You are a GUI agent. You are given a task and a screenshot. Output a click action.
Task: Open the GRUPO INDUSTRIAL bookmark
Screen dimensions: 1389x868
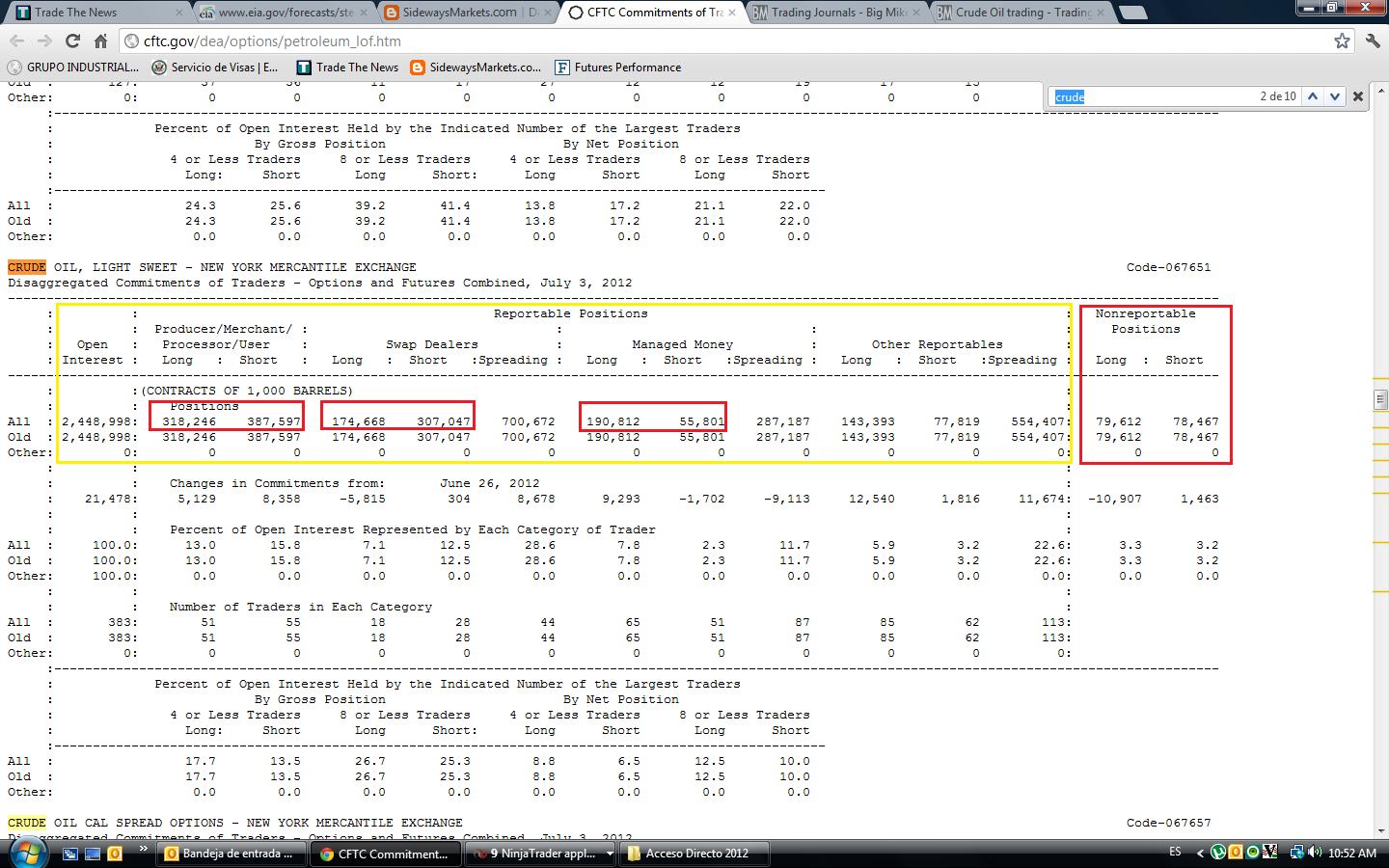[73, 68]
